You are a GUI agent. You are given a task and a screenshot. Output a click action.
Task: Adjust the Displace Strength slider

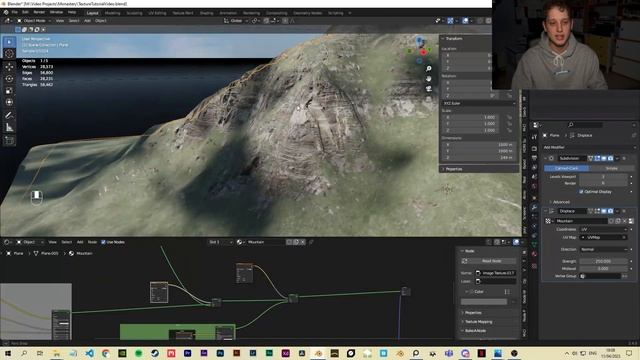click(x=603, y=261)
